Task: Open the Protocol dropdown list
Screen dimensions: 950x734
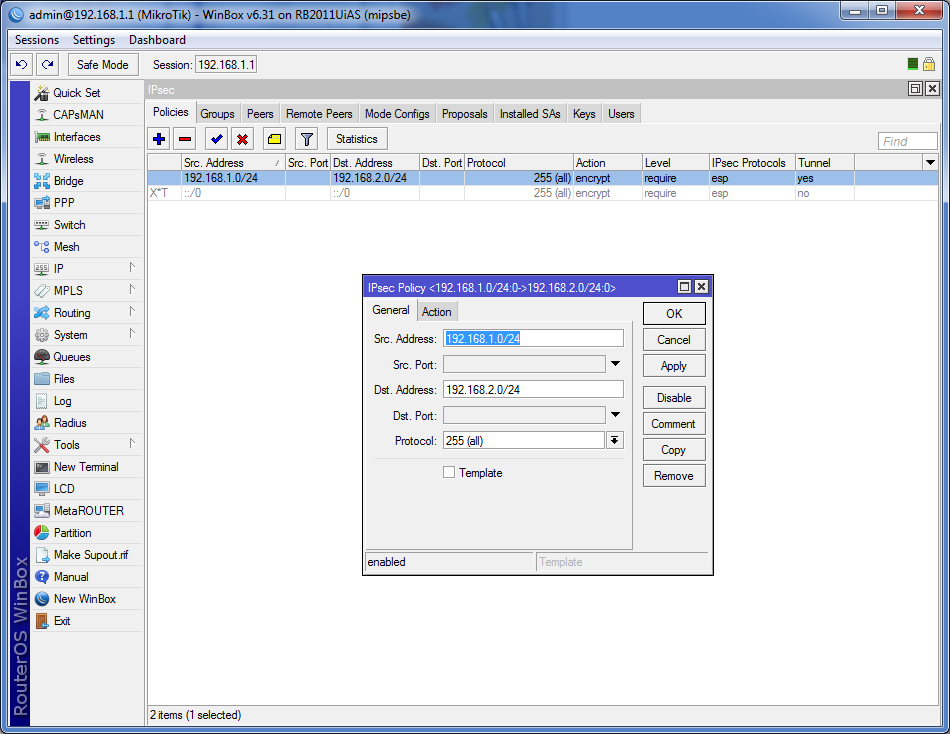Action: 615,441
